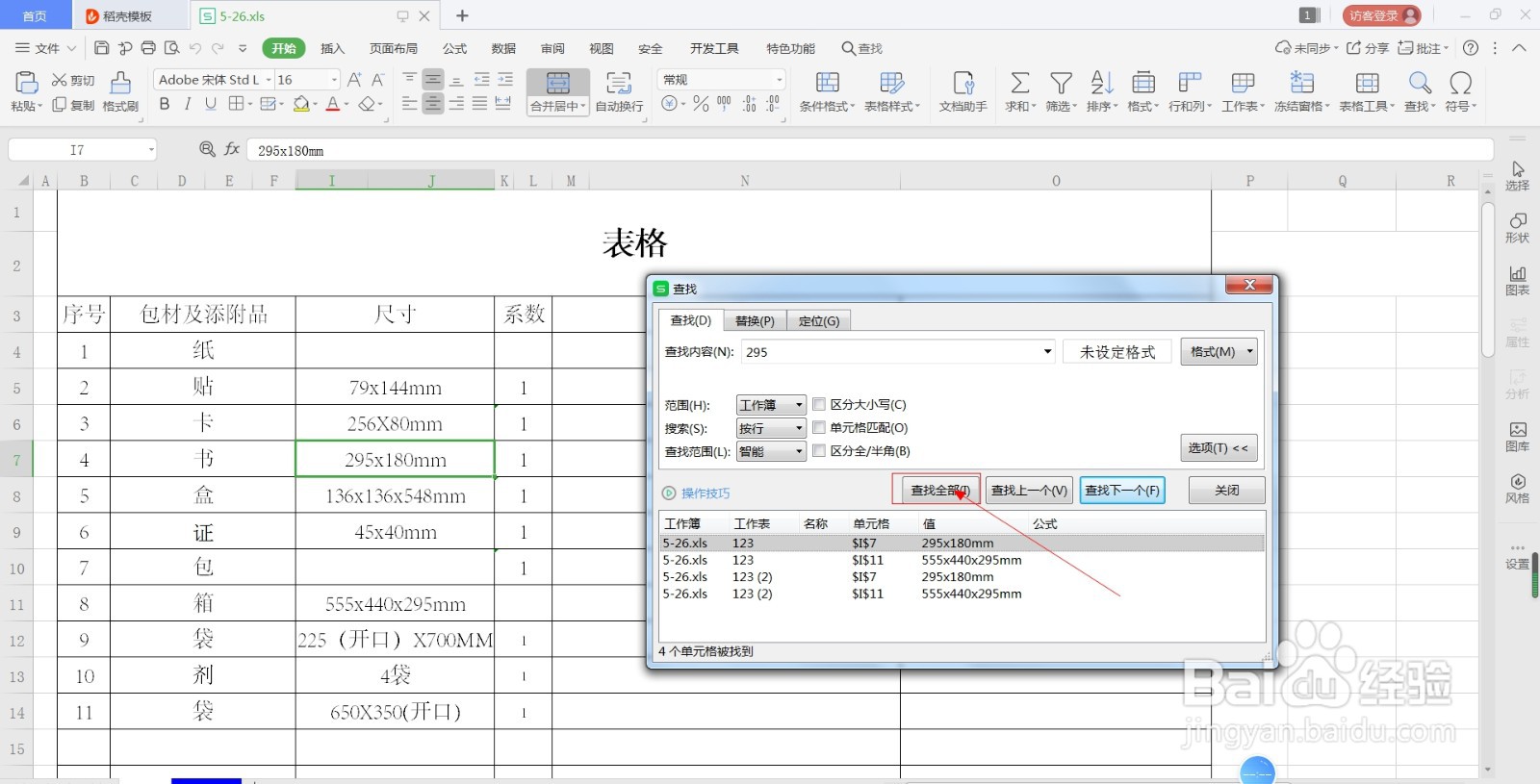Click the Cut scissors icon
This screenshot has height=784, width=1540.
tap(60, 81)
